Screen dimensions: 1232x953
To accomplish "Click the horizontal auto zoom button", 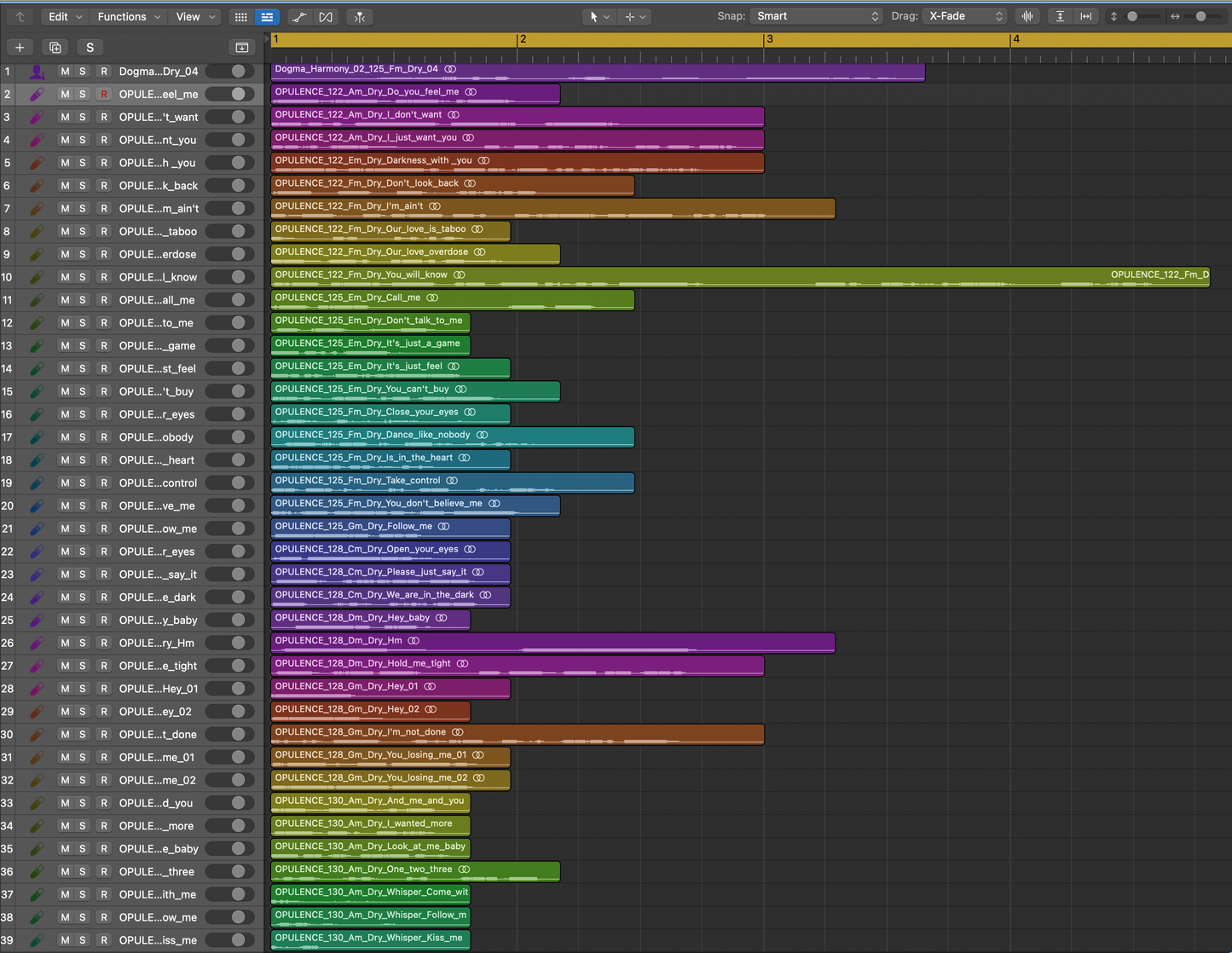I will click(1085, 16).
